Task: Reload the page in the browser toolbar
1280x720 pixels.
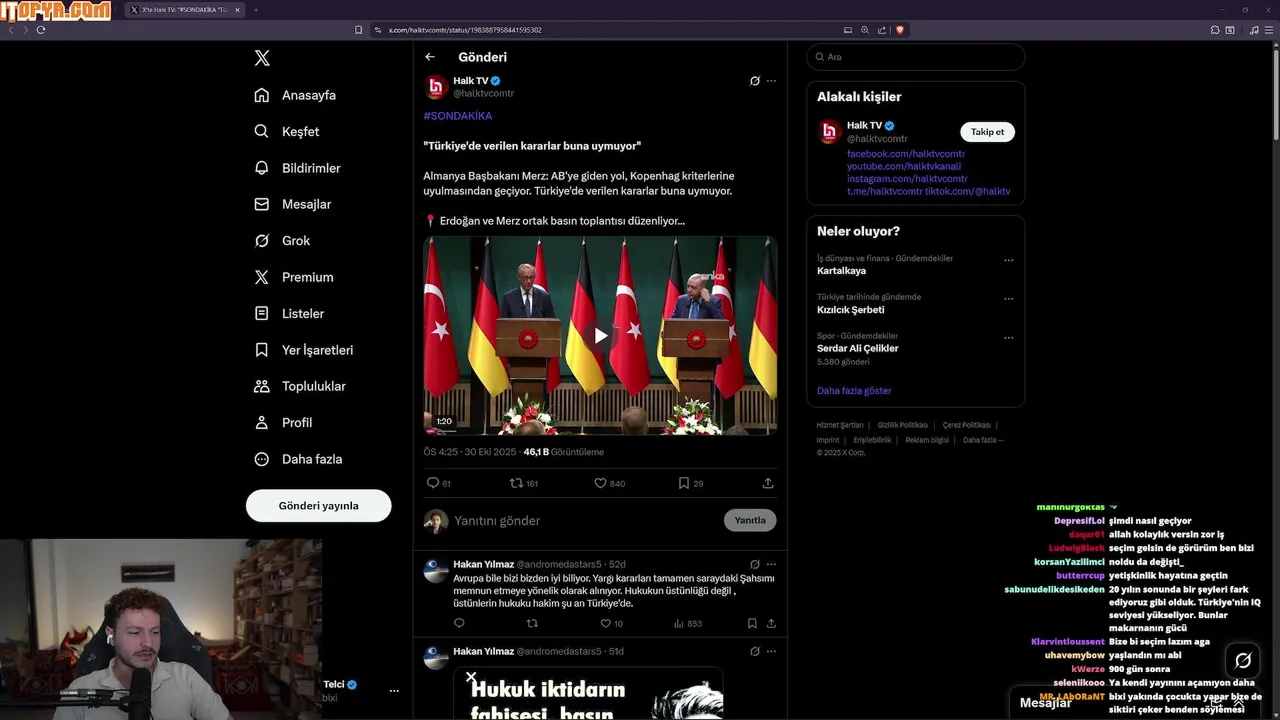Action: (41, 30)
